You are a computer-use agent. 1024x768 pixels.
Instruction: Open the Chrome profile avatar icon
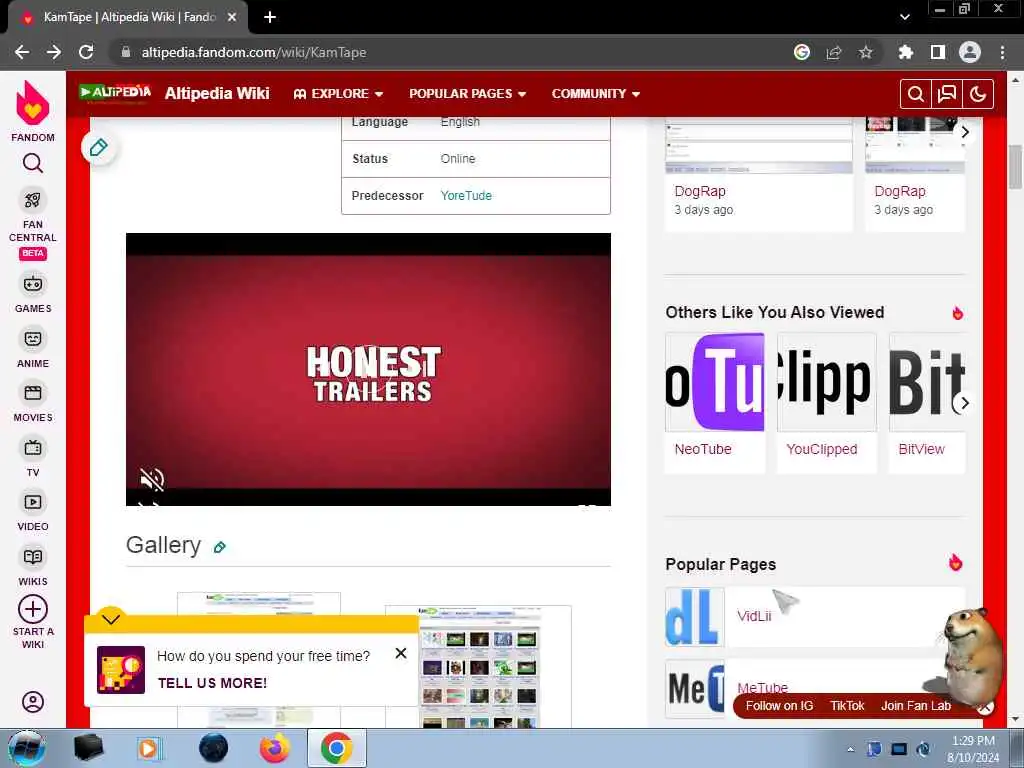tap(970, 52)
